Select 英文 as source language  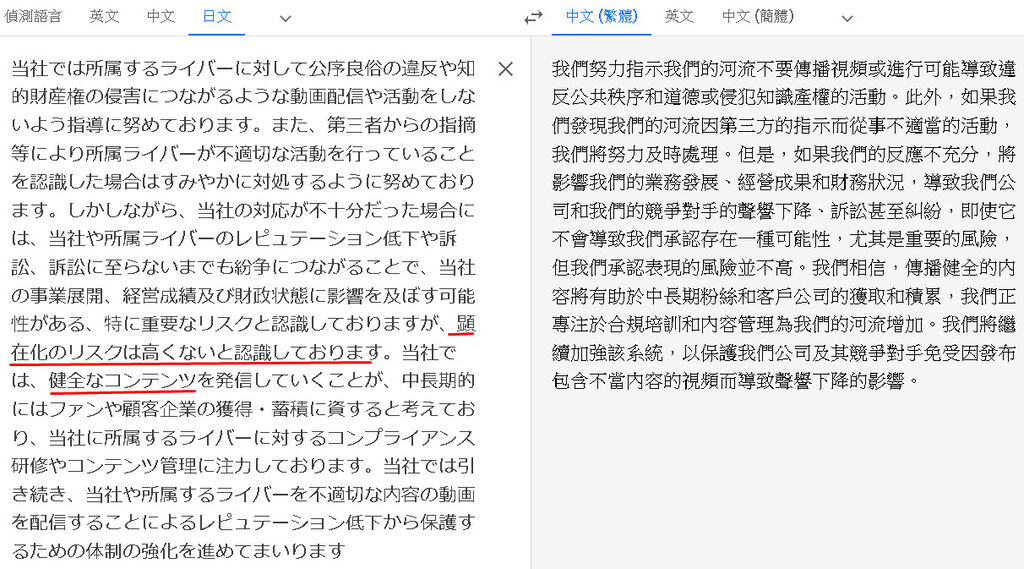pos(104,16)
